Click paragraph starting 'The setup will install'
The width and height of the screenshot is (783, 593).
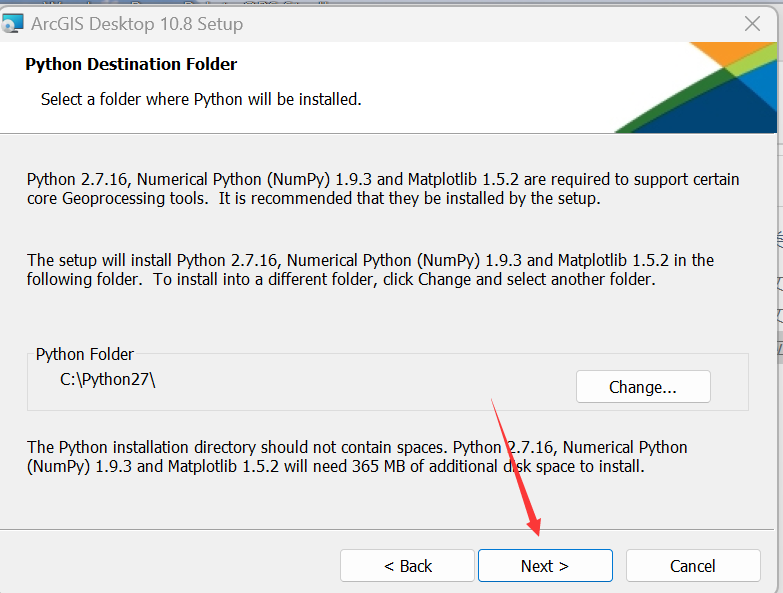pyautogui.click(x=370, y=270)
